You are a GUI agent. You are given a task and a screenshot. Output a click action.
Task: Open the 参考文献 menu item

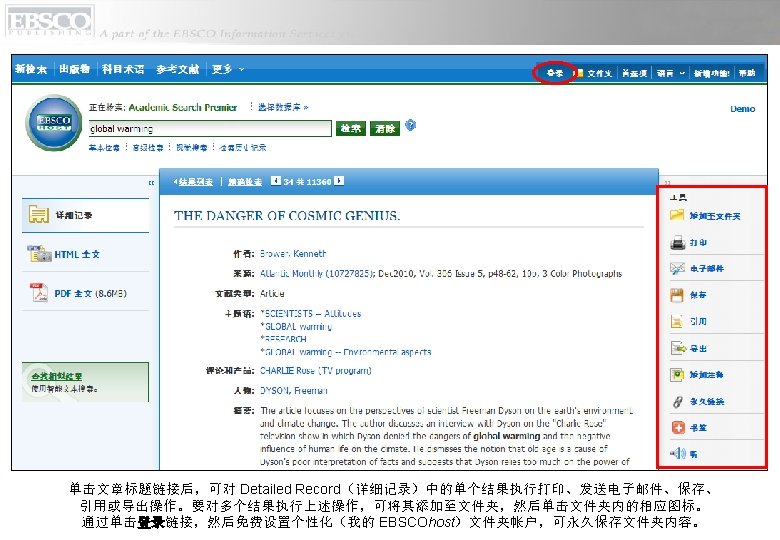(x=178, y=69)
